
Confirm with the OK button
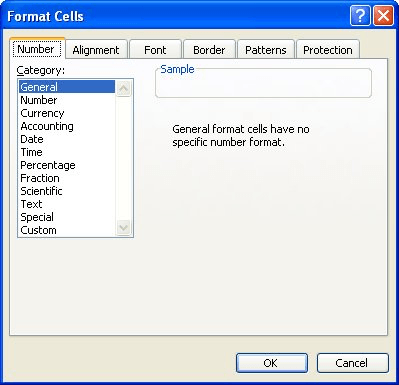click(x=272, y=363)
